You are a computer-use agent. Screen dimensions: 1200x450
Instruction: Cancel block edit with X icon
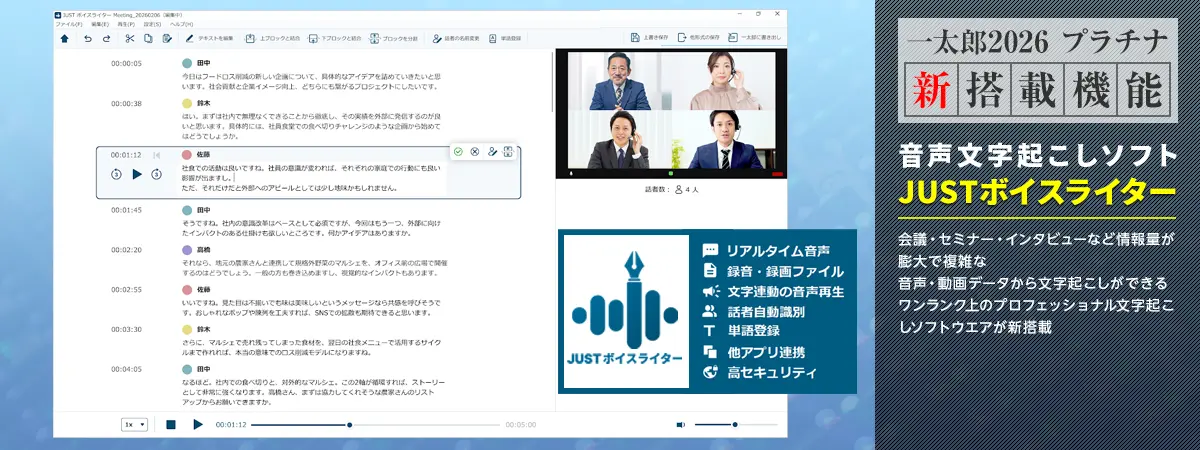click(474, 151)
